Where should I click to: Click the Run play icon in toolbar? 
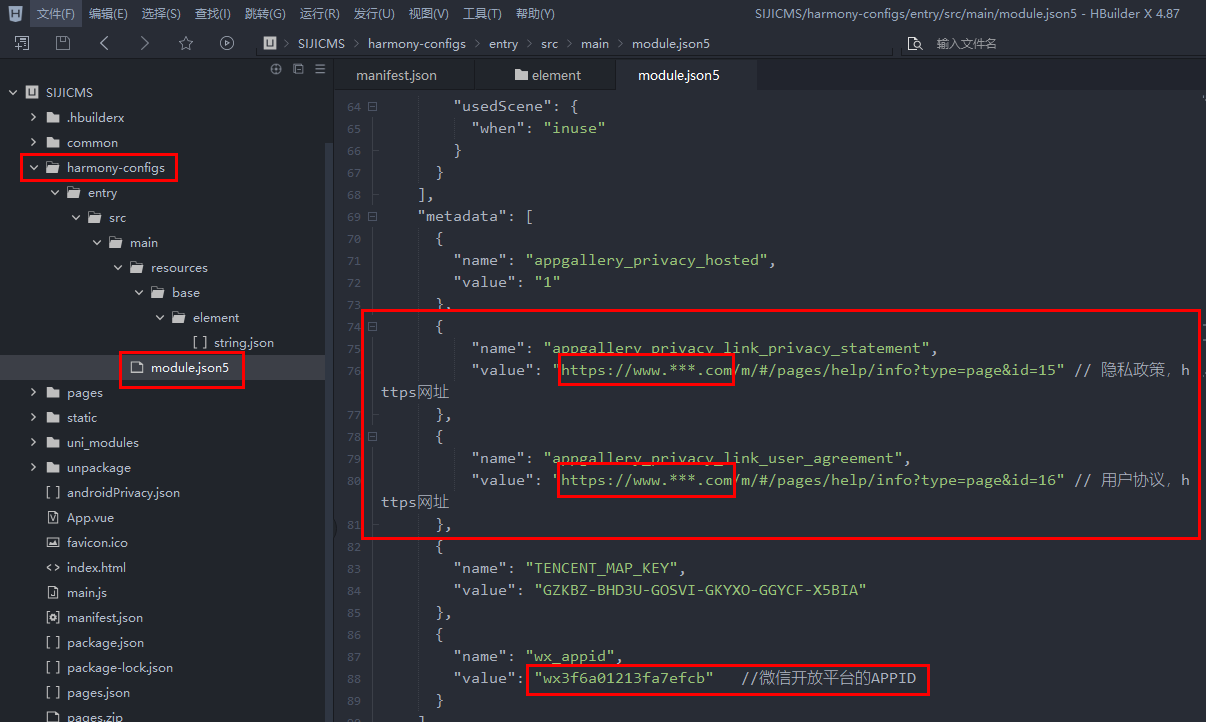227,43
